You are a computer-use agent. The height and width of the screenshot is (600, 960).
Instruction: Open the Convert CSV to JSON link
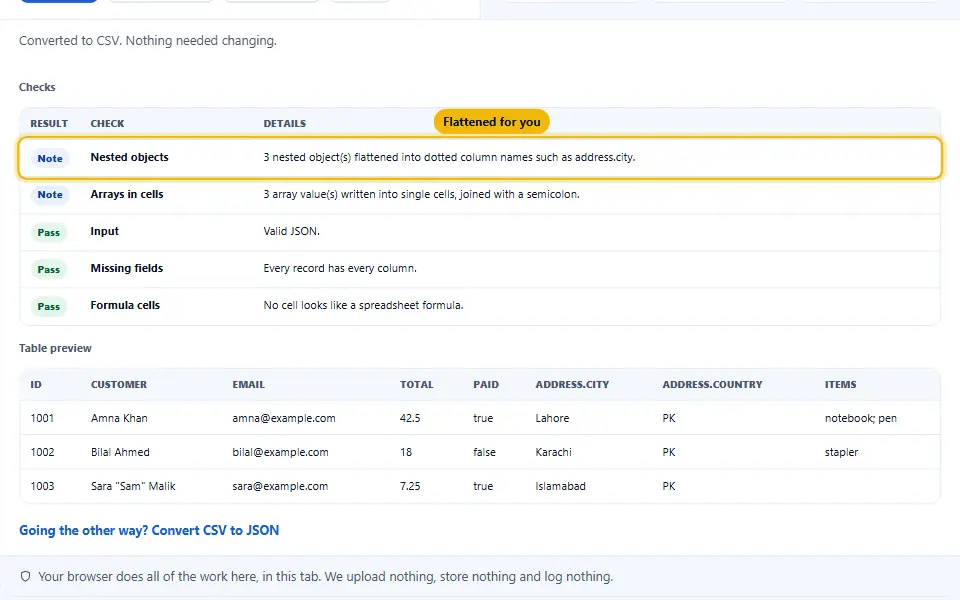[149, 530]
